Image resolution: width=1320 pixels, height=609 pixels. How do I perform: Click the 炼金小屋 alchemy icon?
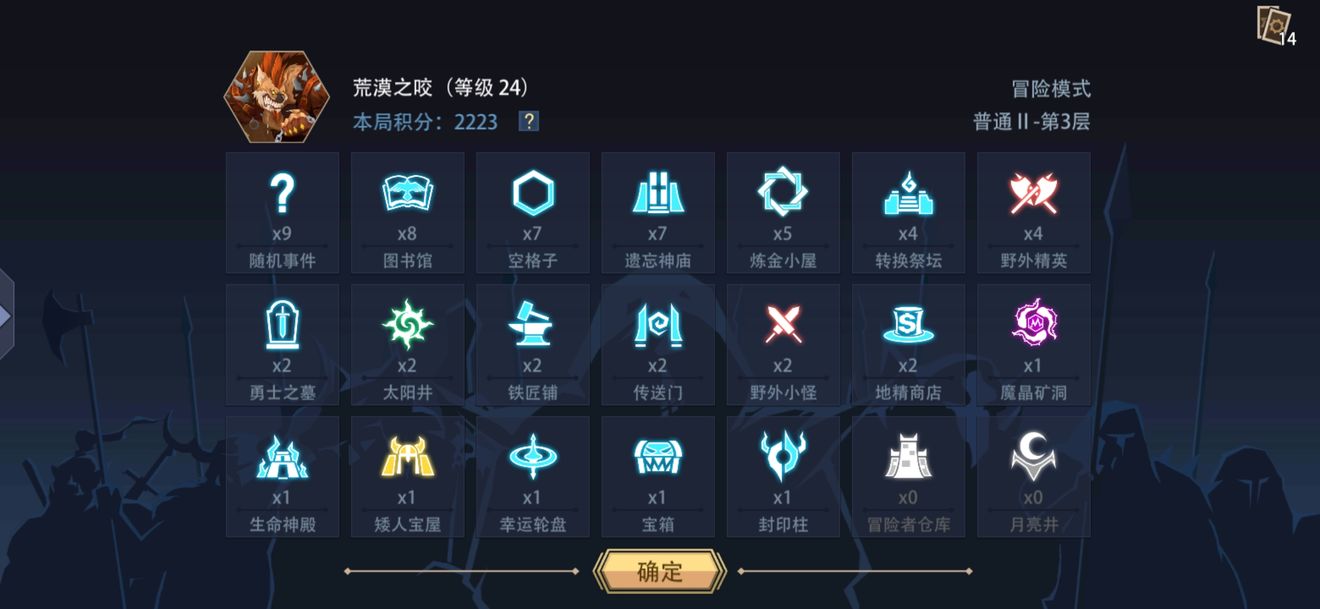pos(783,193)
